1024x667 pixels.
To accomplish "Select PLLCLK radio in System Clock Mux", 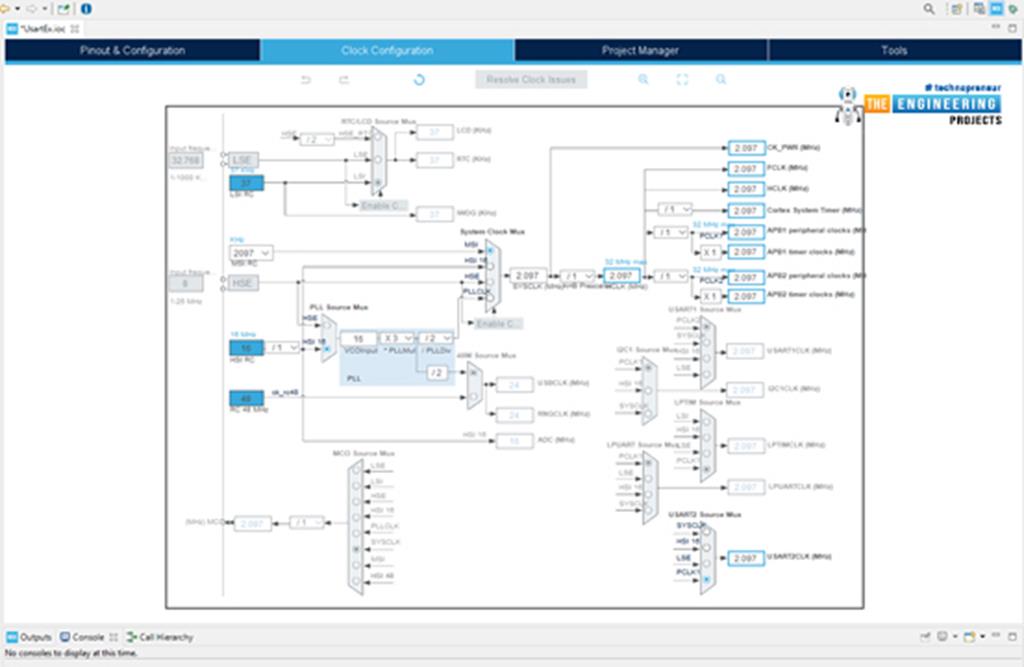I will pyautogui.click(x=489, y=296).
